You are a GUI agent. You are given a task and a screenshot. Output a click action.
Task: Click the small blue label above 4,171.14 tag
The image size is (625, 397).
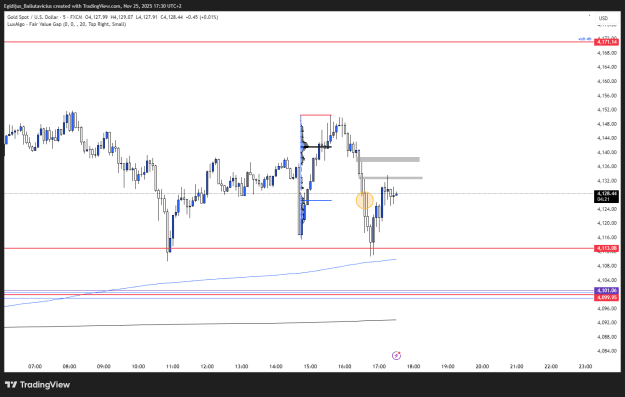point(585,39)
